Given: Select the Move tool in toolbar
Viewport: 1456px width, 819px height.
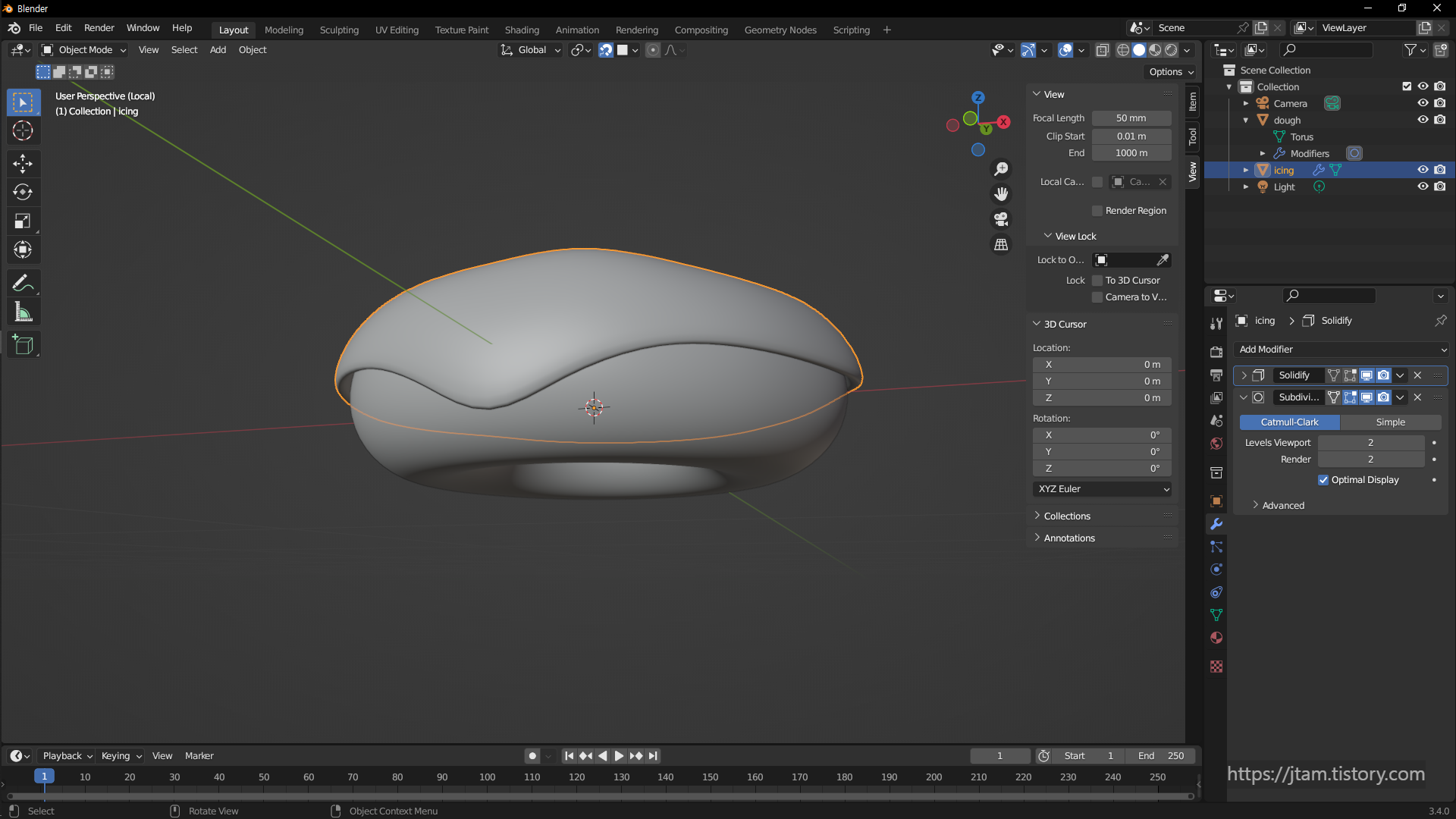Looking at the screenshot, I should point(23,163).
